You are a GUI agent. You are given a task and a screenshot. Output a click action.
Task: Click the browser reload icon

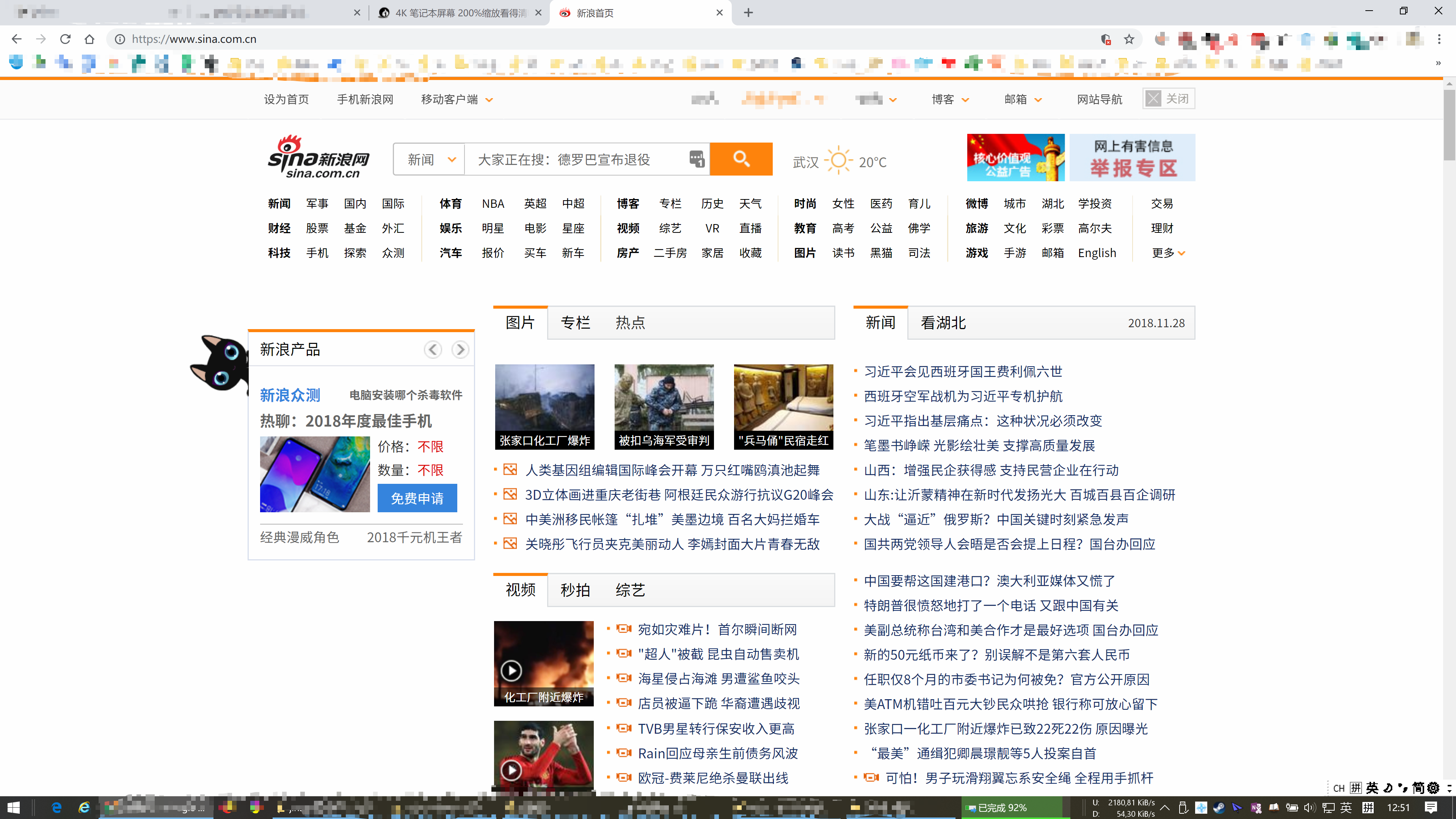click(x=65, y=39)
